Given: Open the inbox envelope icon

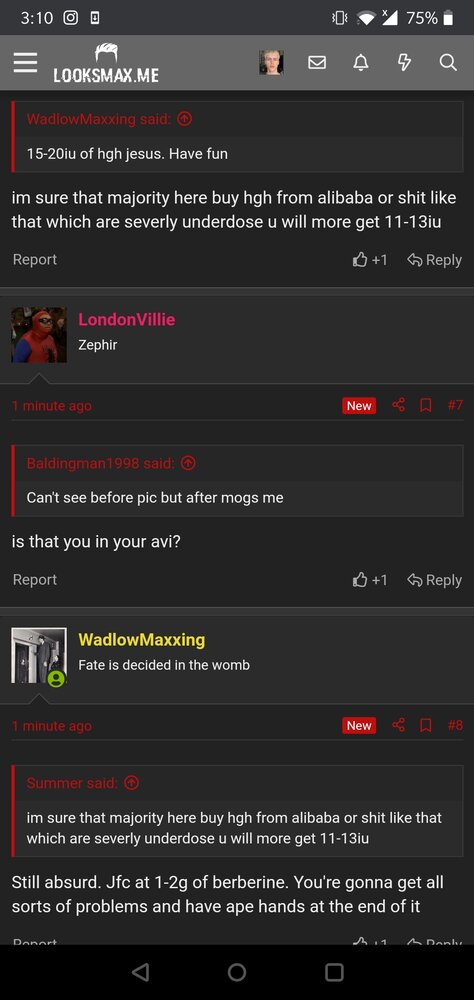Looking at the screenshot, I should [317, 62].
